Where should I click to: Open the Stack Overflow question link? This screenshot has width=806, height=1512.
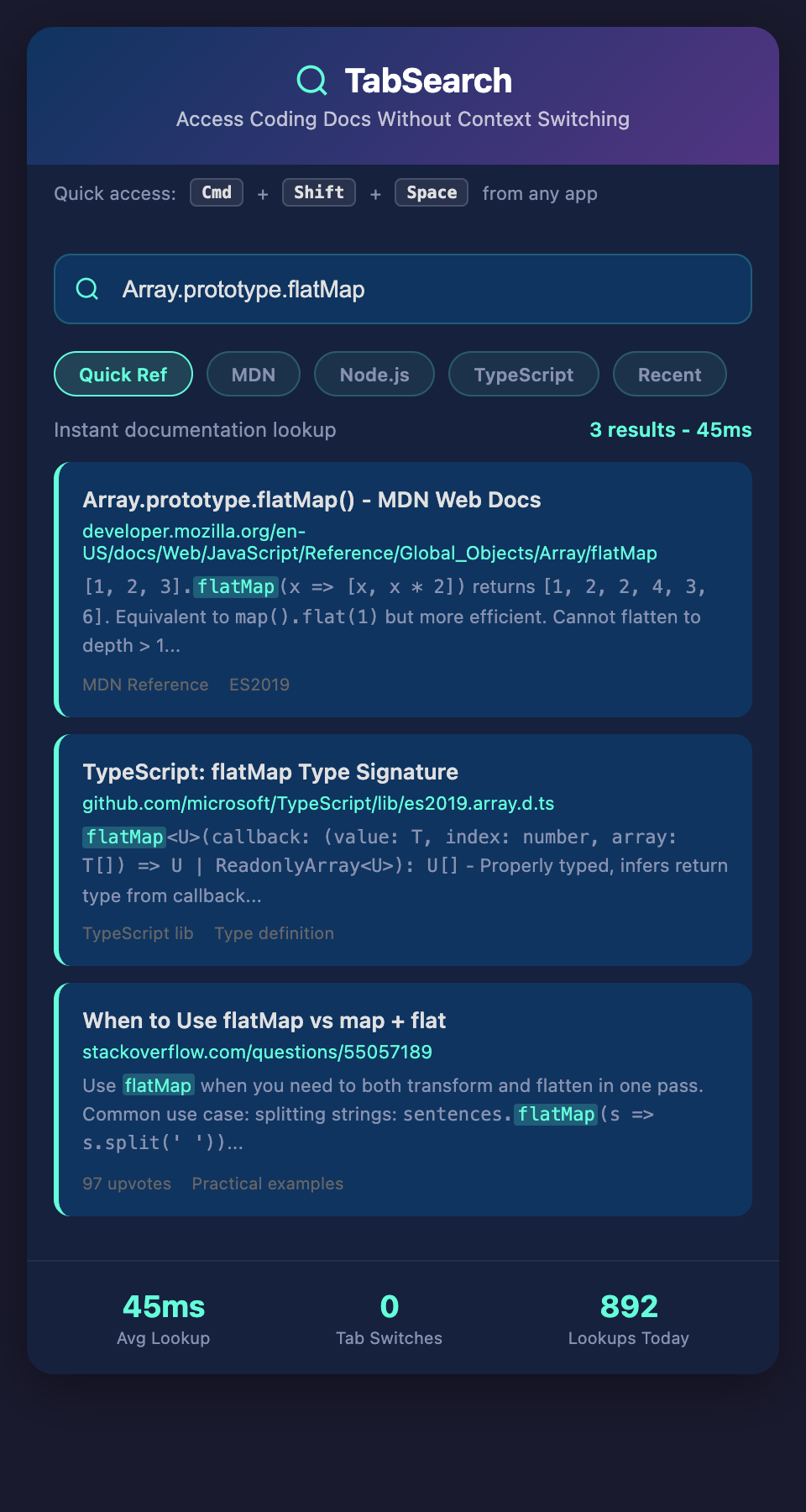point(257,1052)
